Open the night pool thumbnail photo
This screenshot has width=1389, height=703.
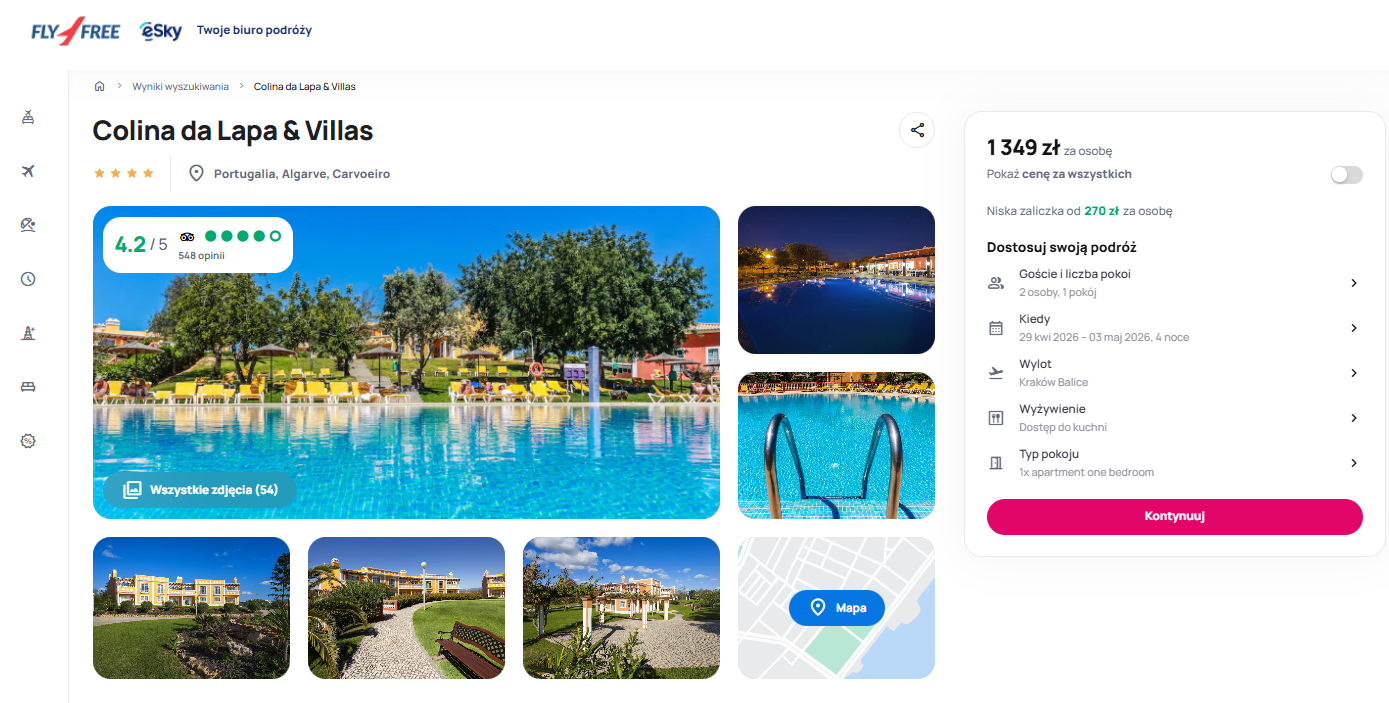coord(836,280)
